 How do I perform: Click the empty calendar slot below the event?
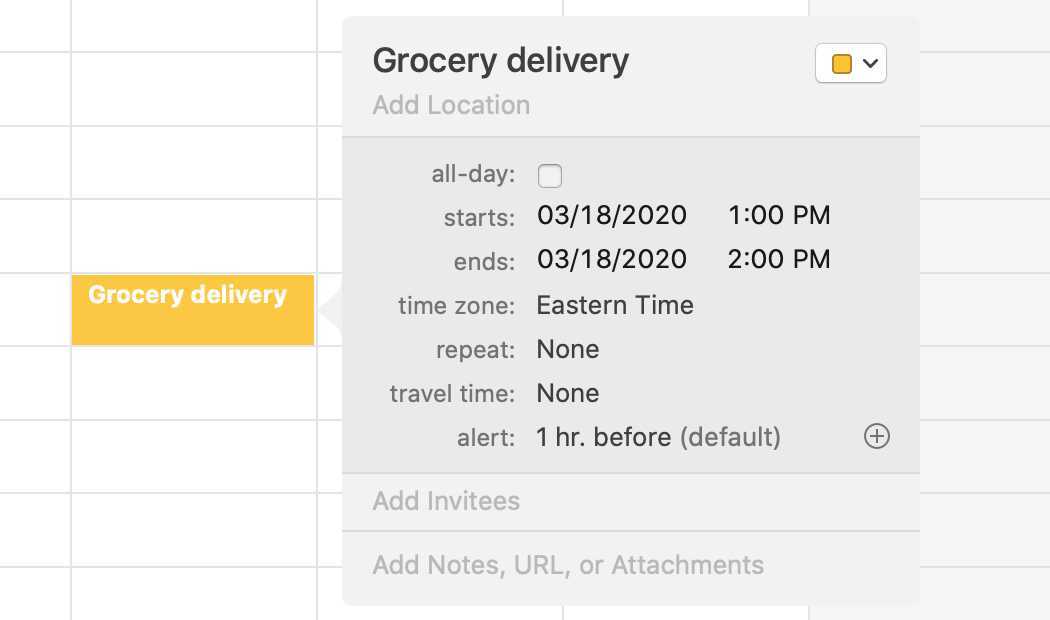[192, 382]
